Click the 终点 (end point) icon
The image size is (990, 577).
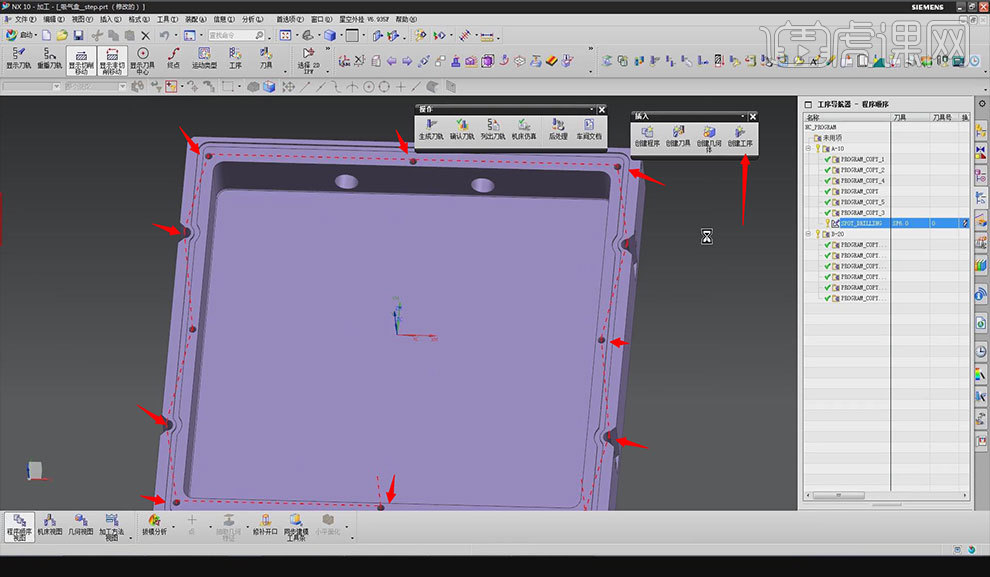(x=174, y=58)
